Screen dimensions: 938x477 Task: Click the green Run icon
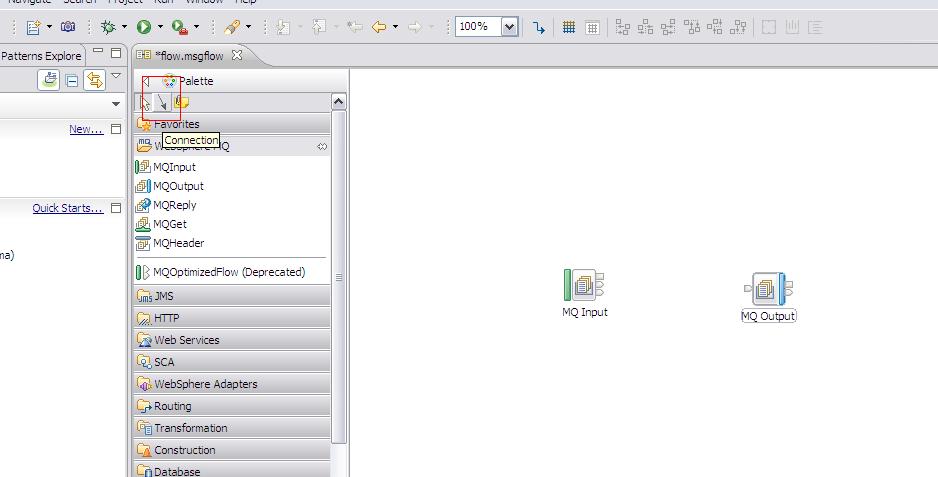tap(144, 27)
